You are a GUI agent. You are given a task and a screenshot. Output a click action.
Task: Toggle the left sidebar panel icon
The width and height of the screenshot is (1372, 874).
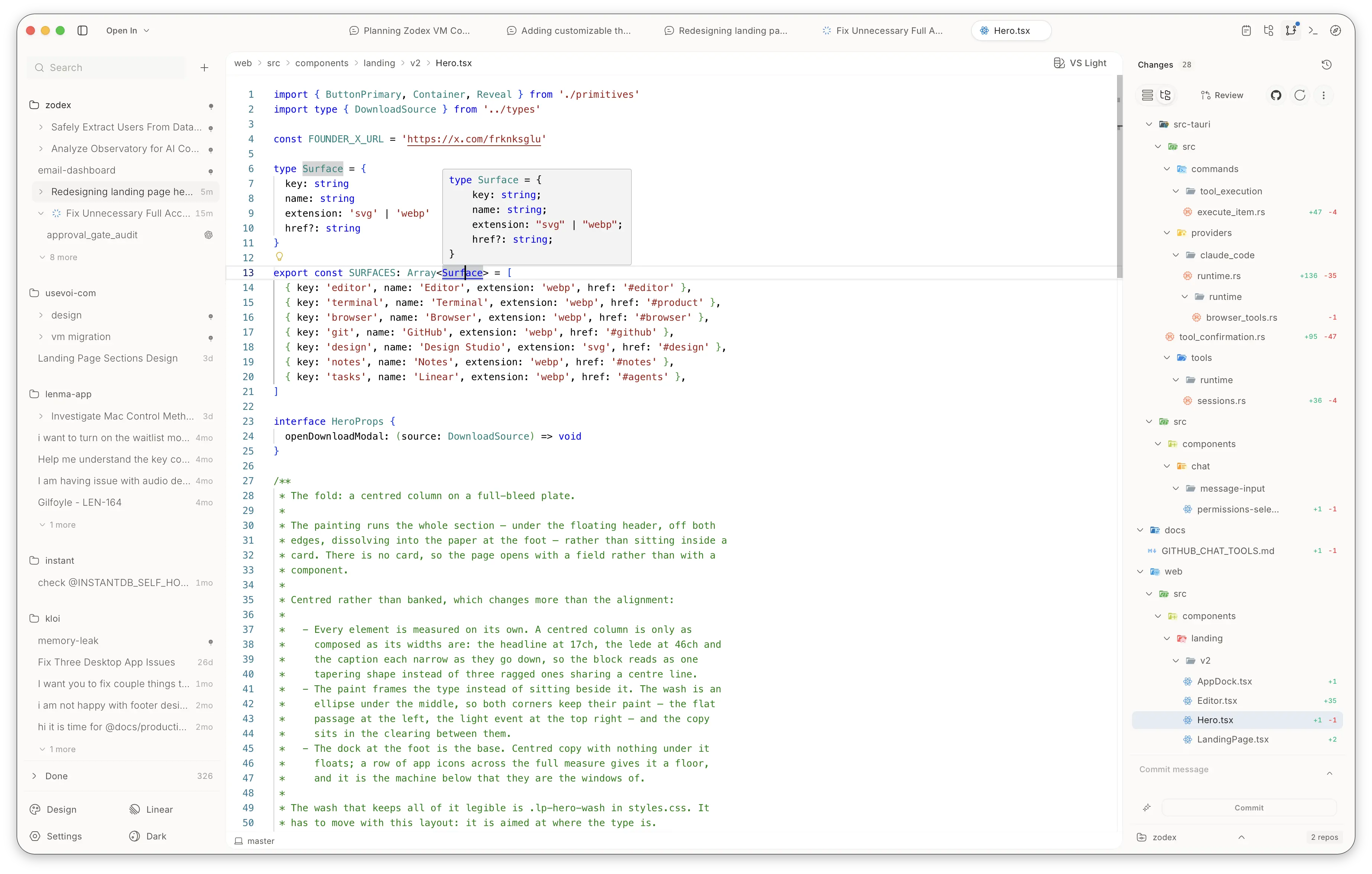(x=82, y=31)
